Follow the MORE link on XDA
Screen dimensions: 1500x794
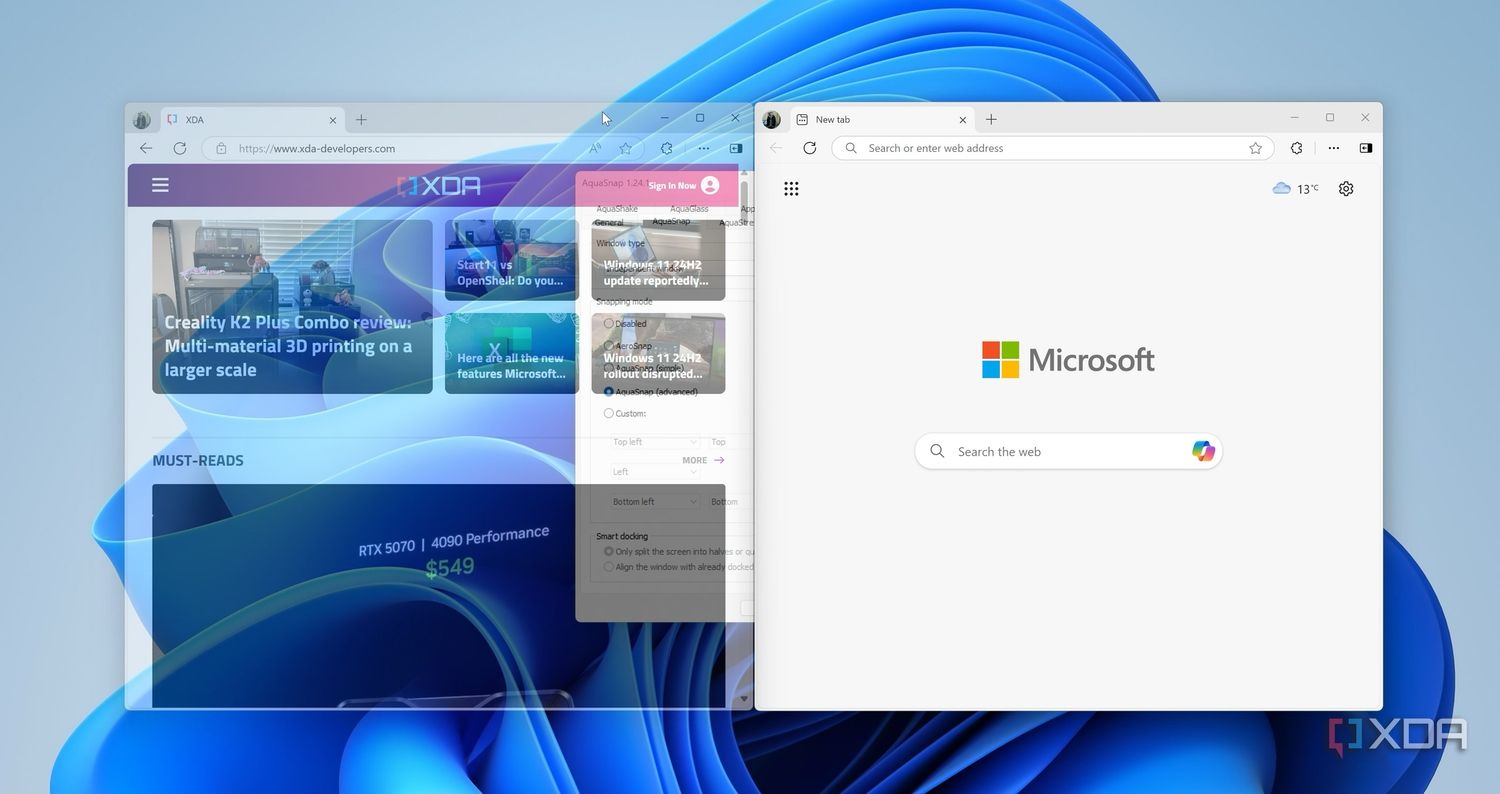click(703, 460)
